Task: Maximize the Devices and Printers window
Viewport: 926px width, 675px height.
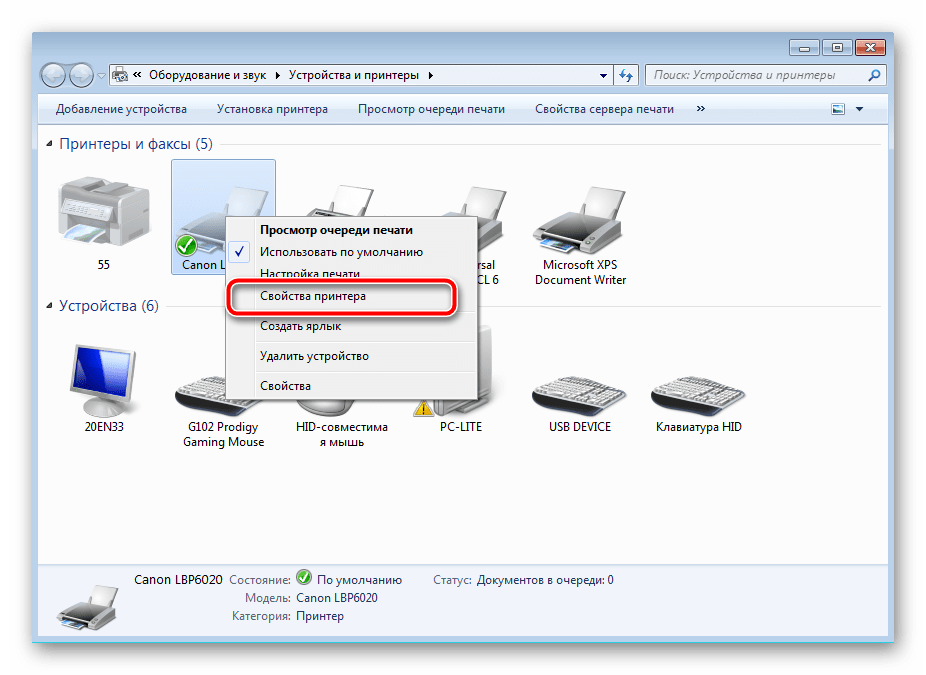Action: click(837, 48)
